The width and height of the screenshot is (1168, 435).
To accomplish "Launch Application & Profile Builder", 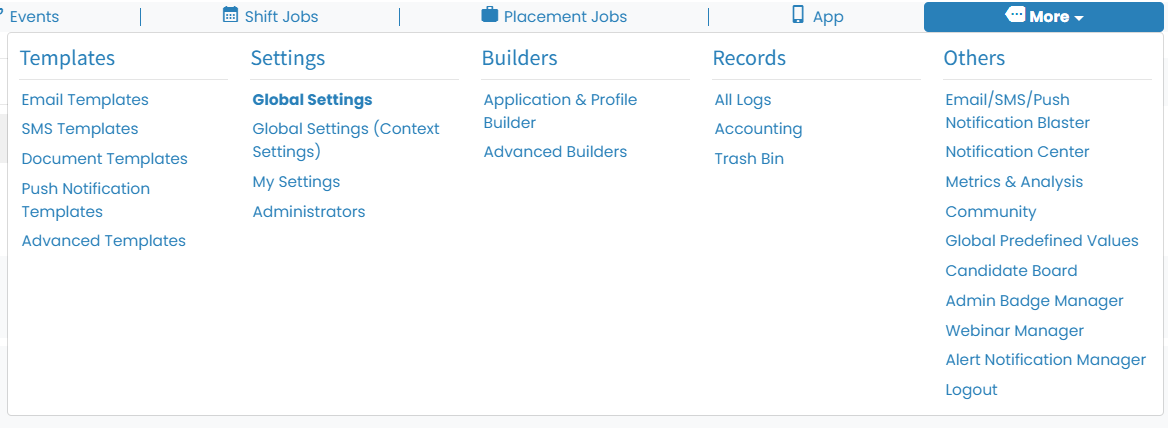I will [560, 111].
